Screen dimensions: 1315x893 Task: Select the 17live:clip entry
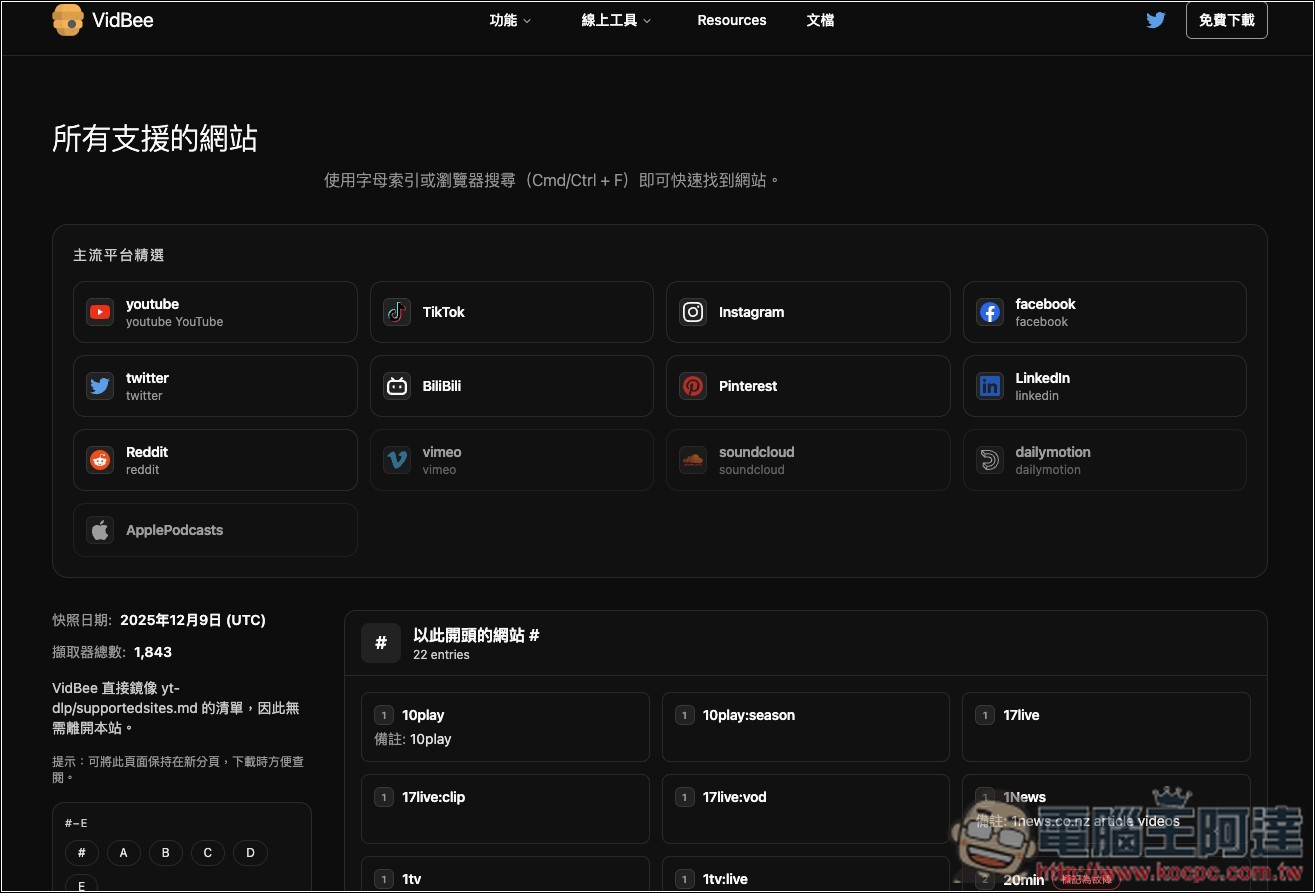[505, 809]
